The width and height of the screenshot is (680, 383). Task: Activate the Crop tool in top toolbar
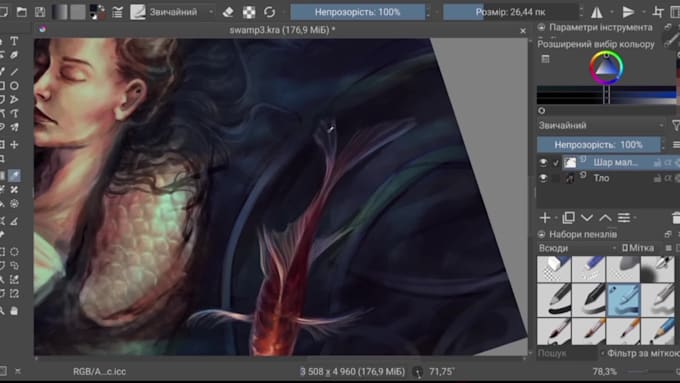(658, 12)
